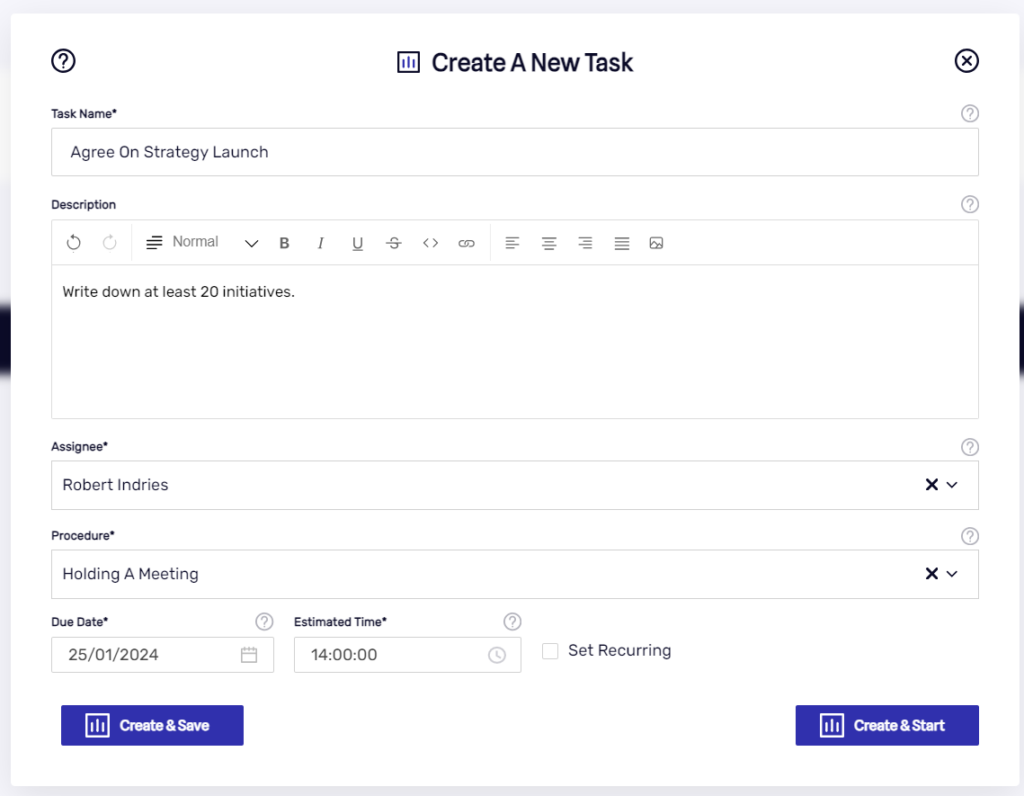
Task: Justify the description text
Action: 621,242
